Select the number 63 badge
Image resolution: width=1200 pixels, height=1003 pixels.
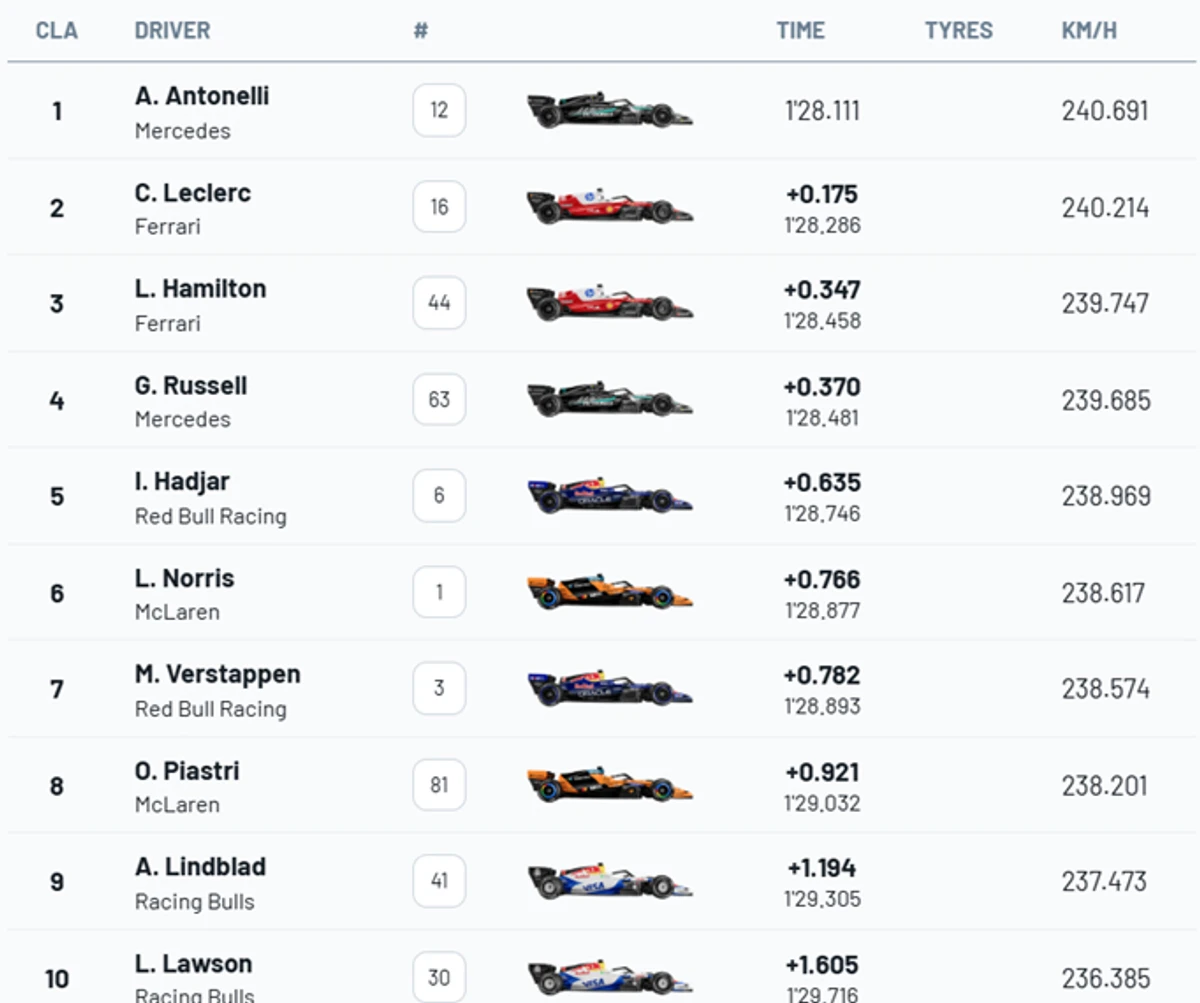click(x=439, y=399)
